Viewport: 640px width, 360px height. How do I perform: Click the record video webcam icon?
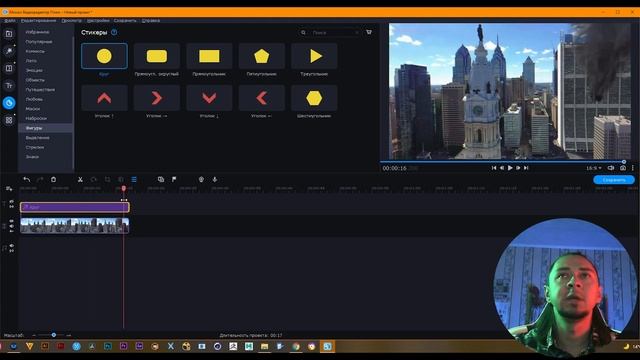pyautogui.click(x=201, y=180)
